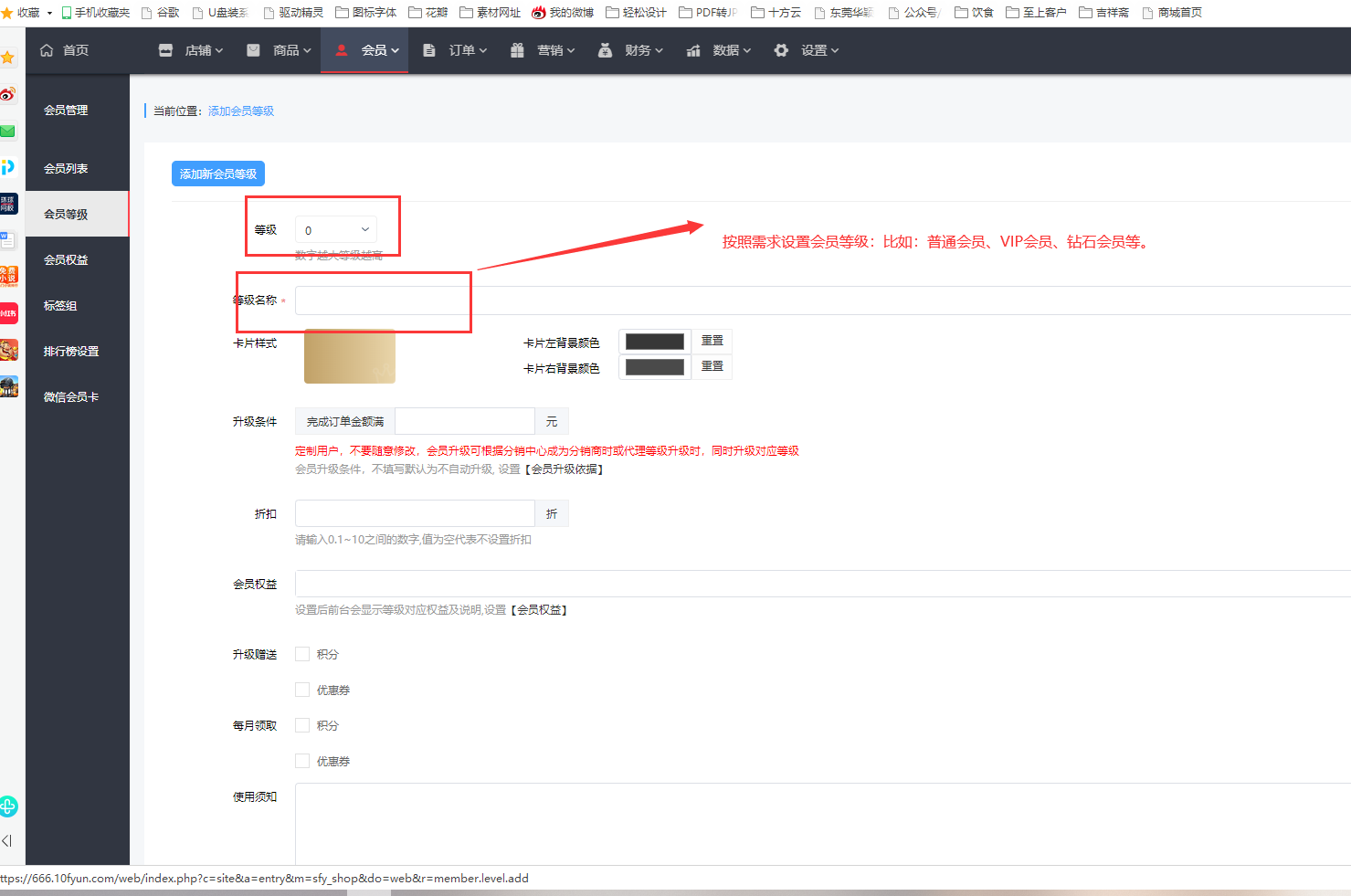
Task: Focus the 会员权益 input field
Action: click(822, 585)
